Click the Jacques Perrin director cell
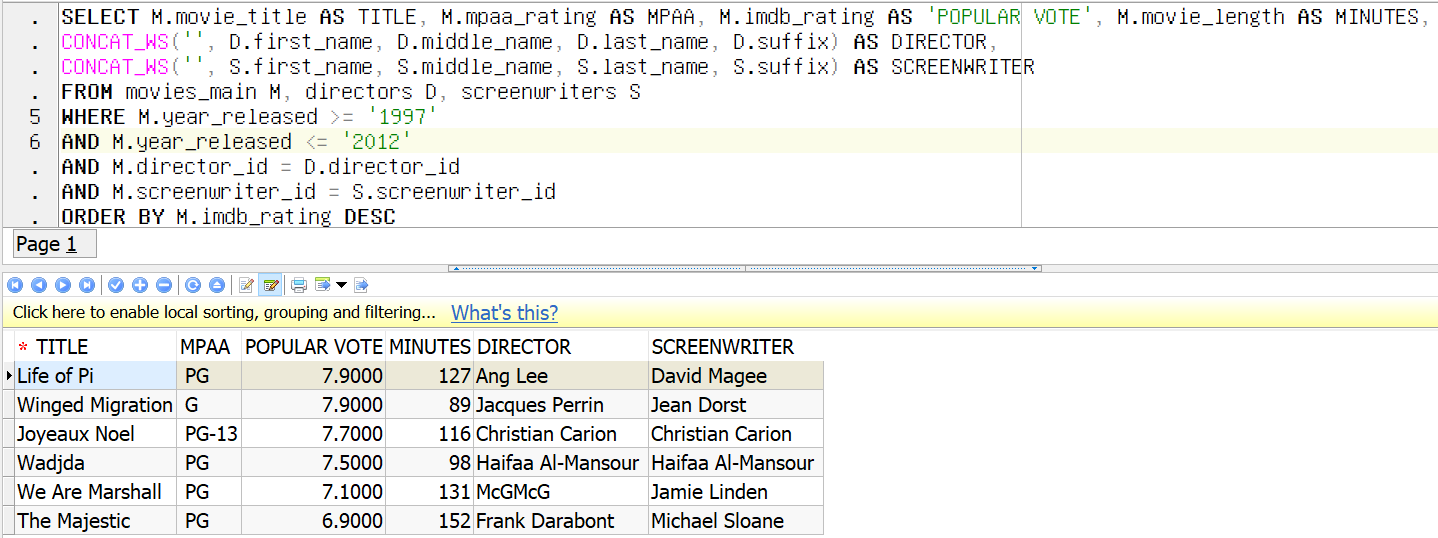Screen dimensions: 1438x538 click(560, 405)
